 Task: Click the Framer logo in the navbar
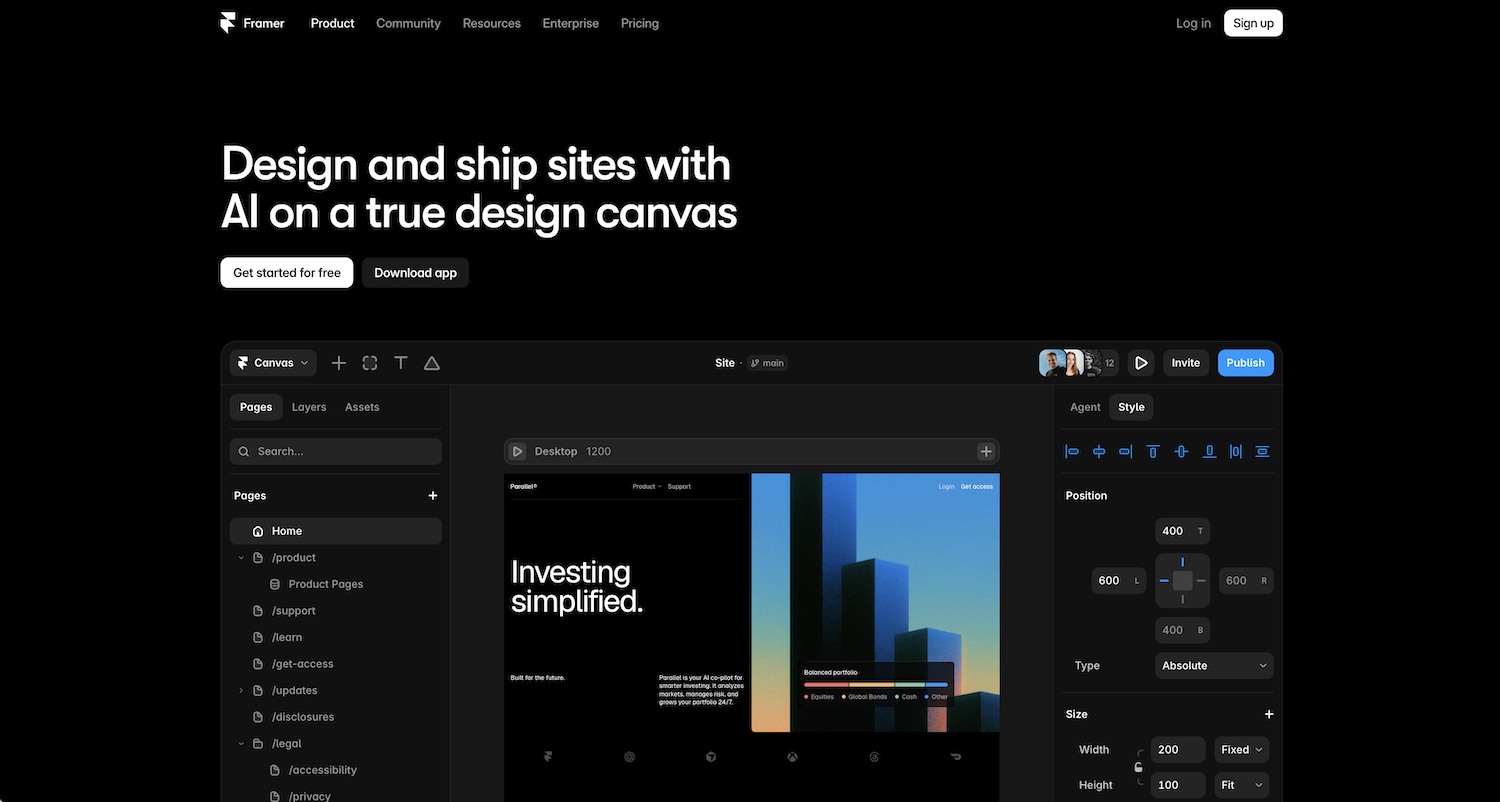(x=253, y=23)
